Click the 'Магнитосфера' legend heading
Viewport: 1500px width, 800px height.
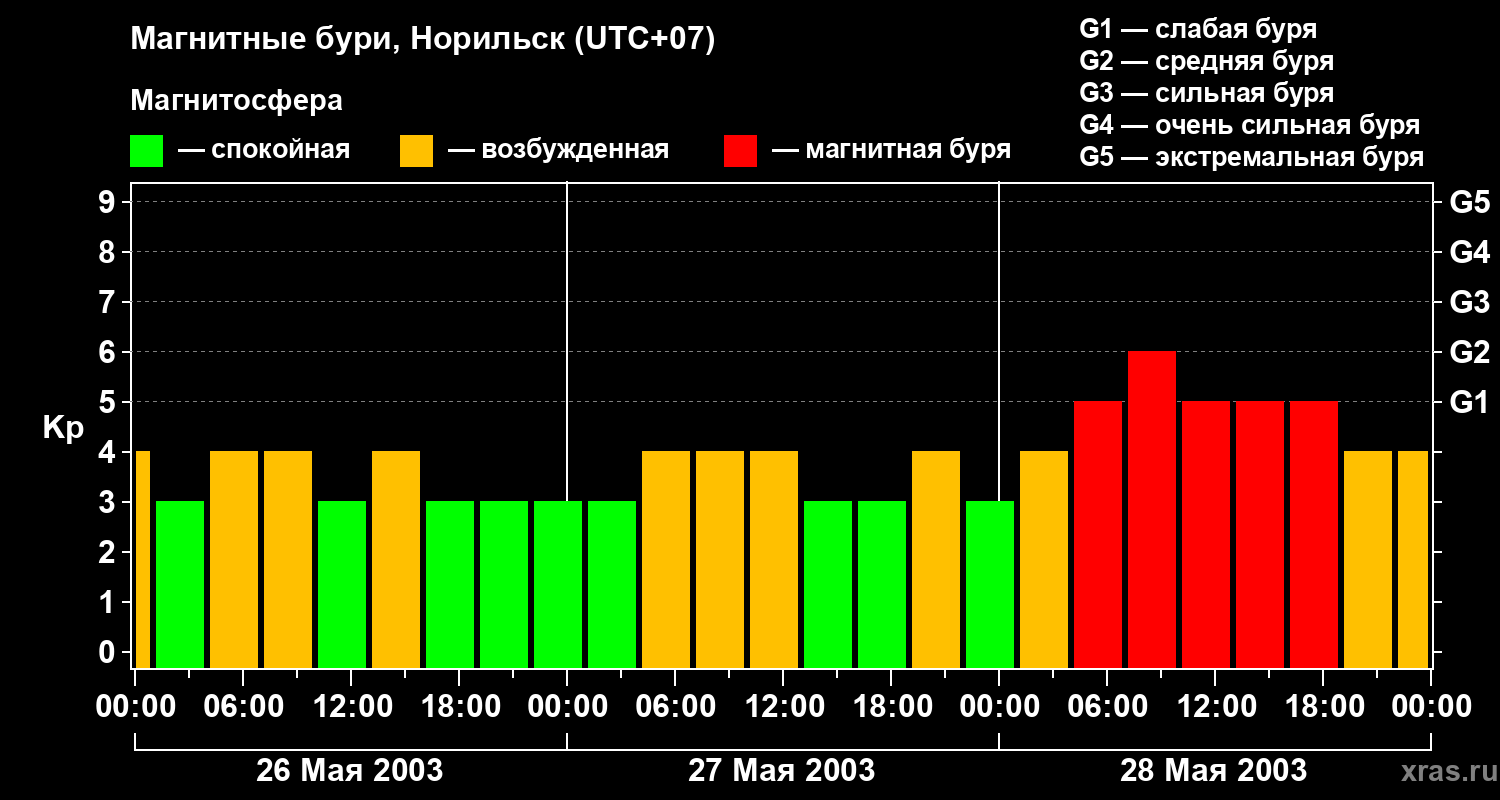click(236, 101)
